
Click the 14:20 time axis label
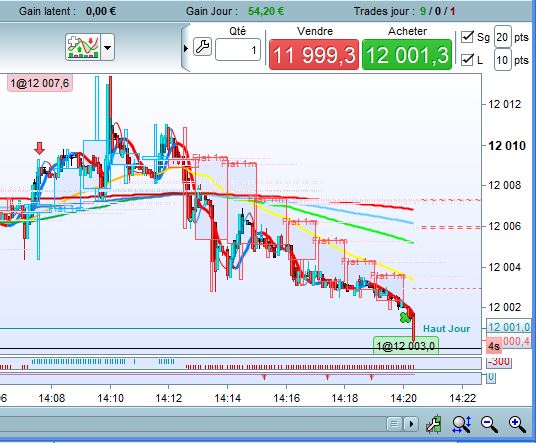pyautogui.click(x=403, y=398)
